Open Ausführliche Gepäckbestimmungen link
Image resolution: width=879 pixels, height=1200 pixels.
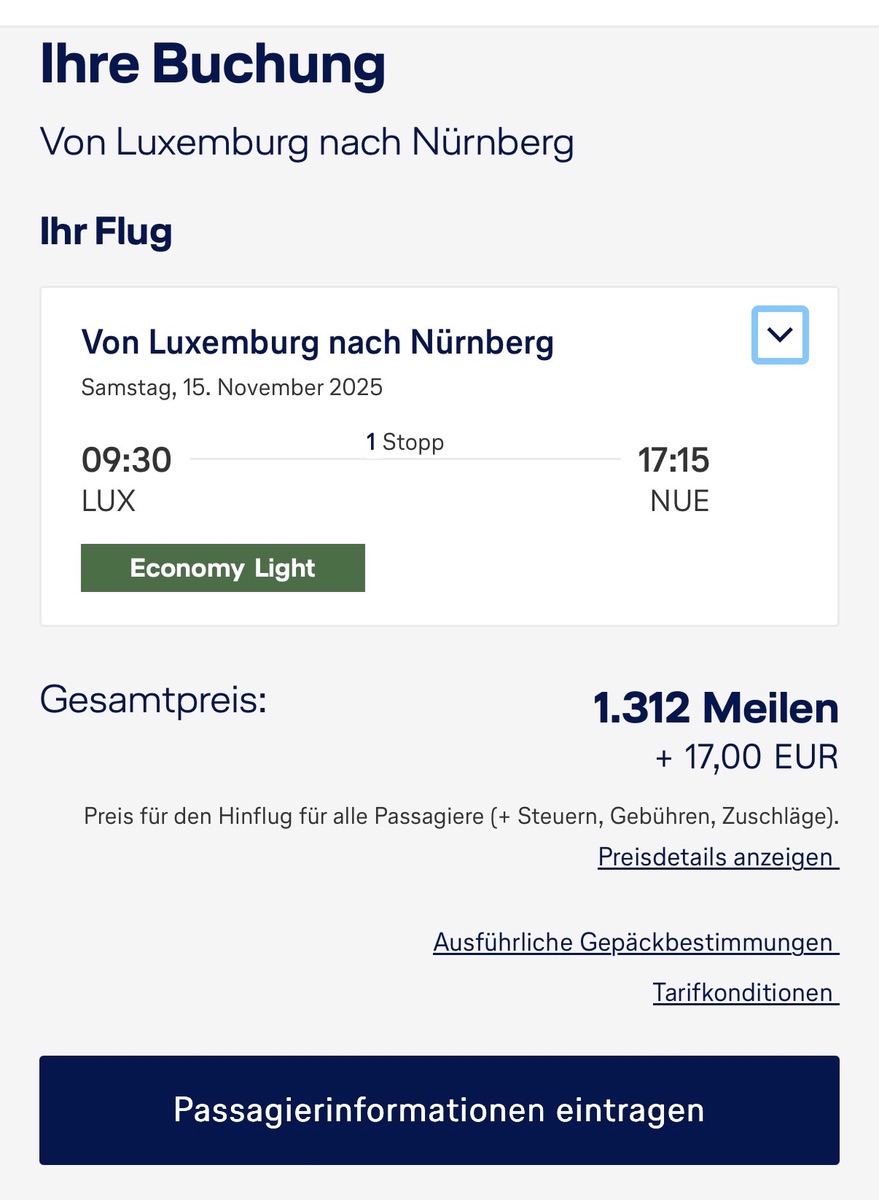pyautogui.click(x=634, y=942)
